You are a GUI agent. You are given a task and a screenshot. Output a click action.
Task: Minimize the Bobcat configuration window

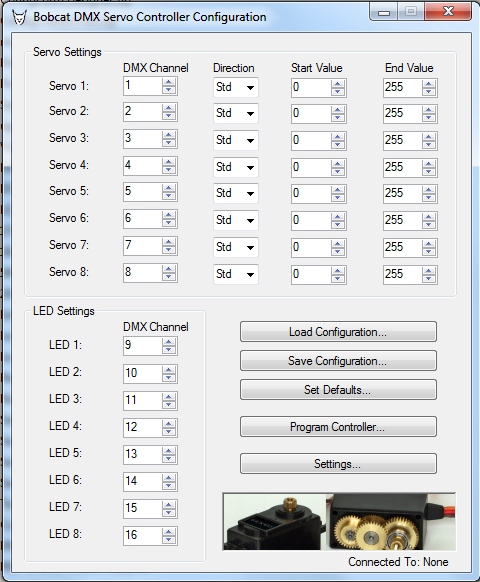click(x=384, y=13)
